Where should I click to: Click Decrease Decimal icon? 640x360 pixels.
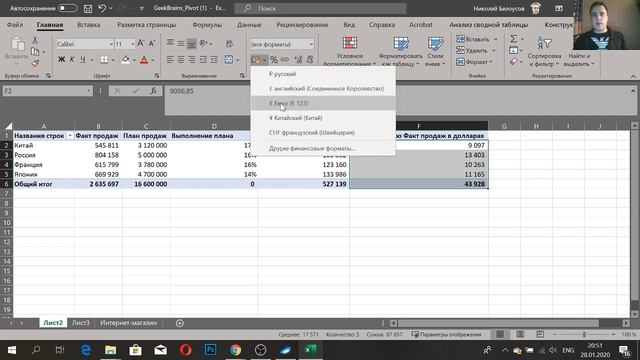point(309,60)
